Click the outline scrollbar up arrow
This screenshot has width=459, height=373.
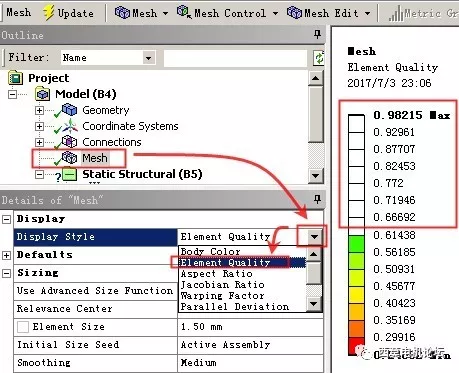coord(316,79)
